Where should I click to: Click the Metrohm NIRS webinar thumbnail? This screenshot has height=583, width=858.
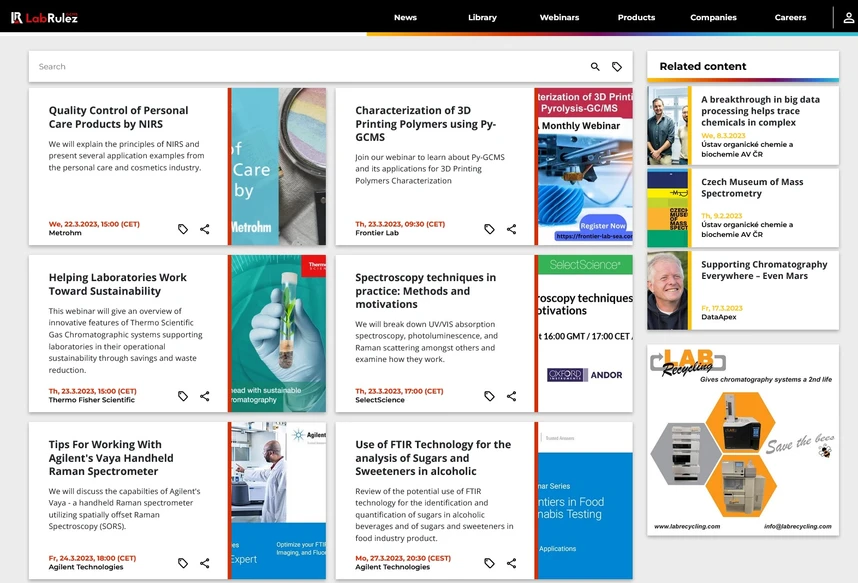(x=277, y=166)
